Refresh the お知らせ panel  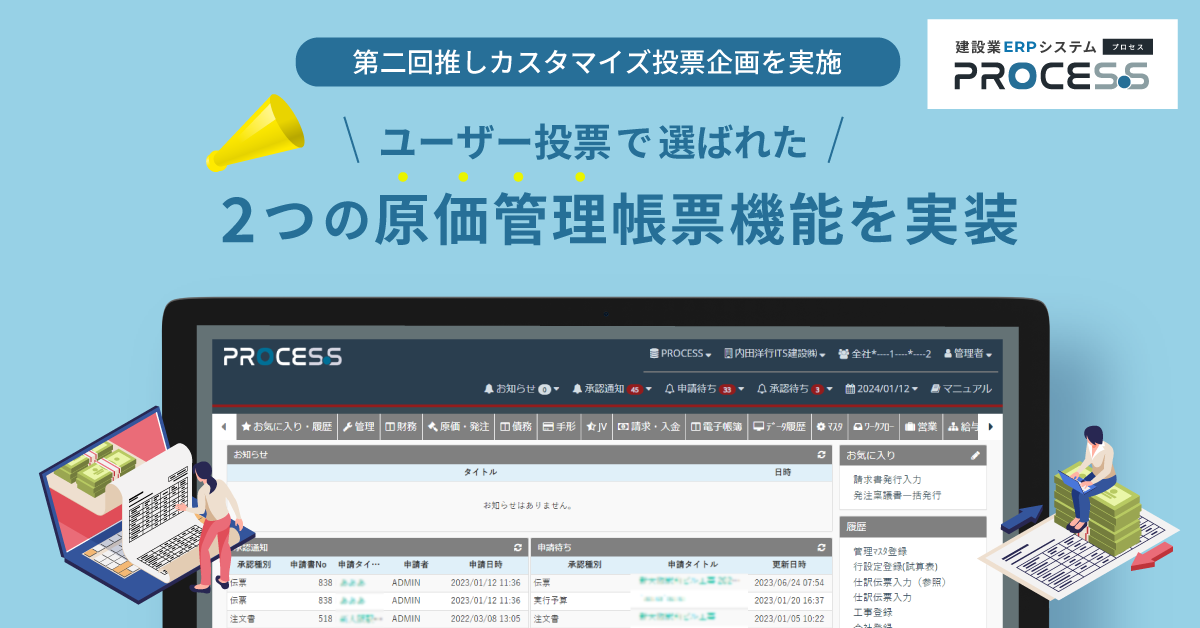click(x=821, y=455)
